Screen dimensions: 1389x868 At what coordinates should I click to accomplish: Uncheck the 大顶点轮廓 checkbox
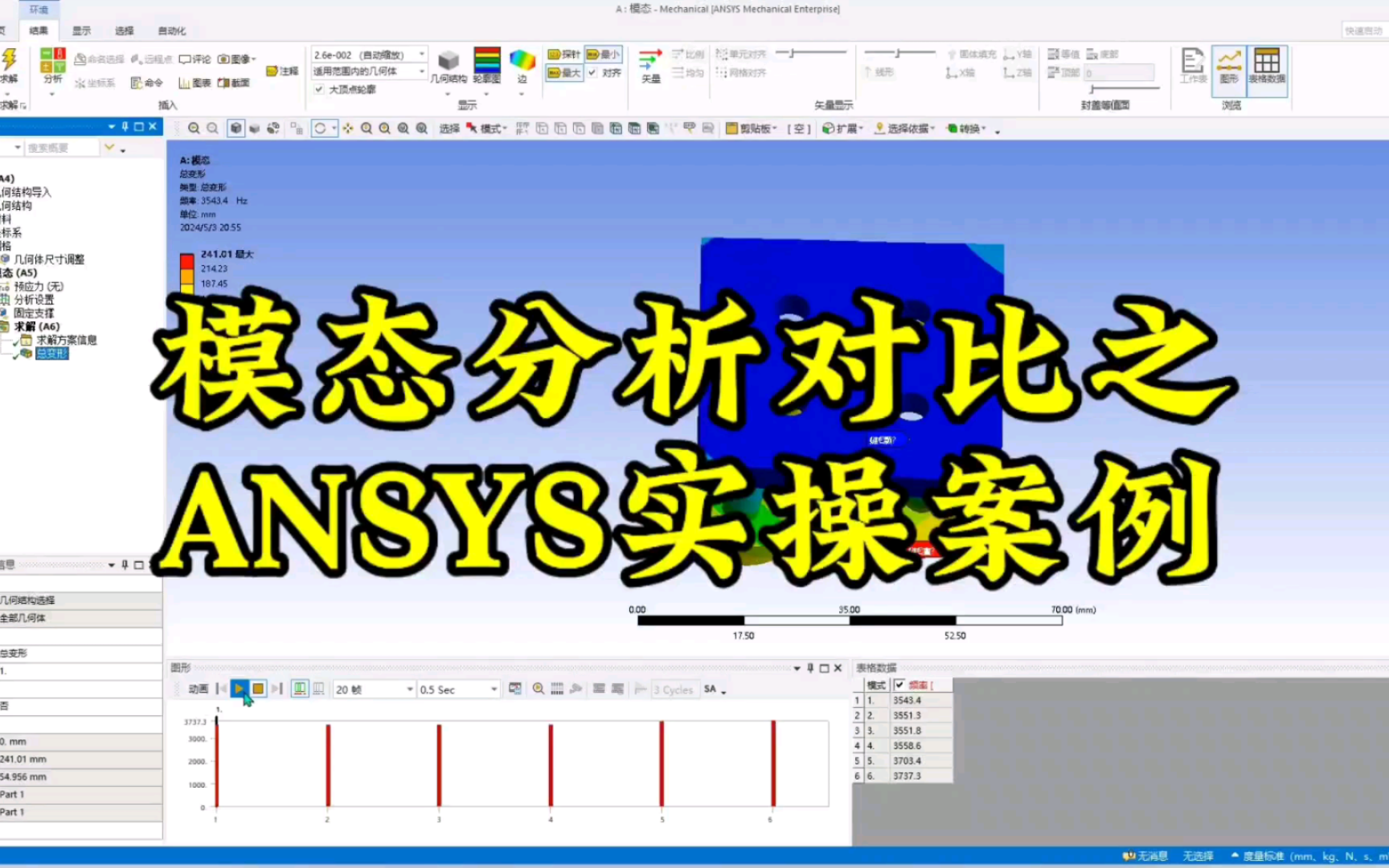(x=320, y=89)
